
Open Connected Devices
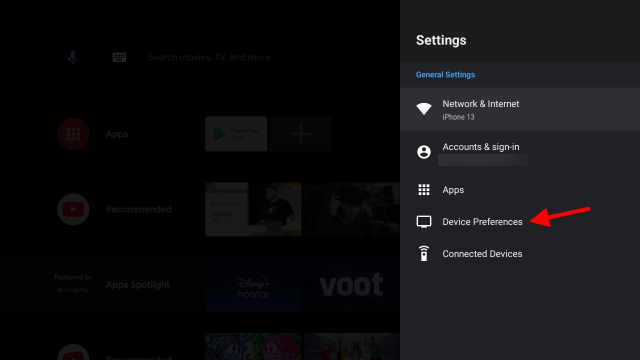(x=520, y=253)
